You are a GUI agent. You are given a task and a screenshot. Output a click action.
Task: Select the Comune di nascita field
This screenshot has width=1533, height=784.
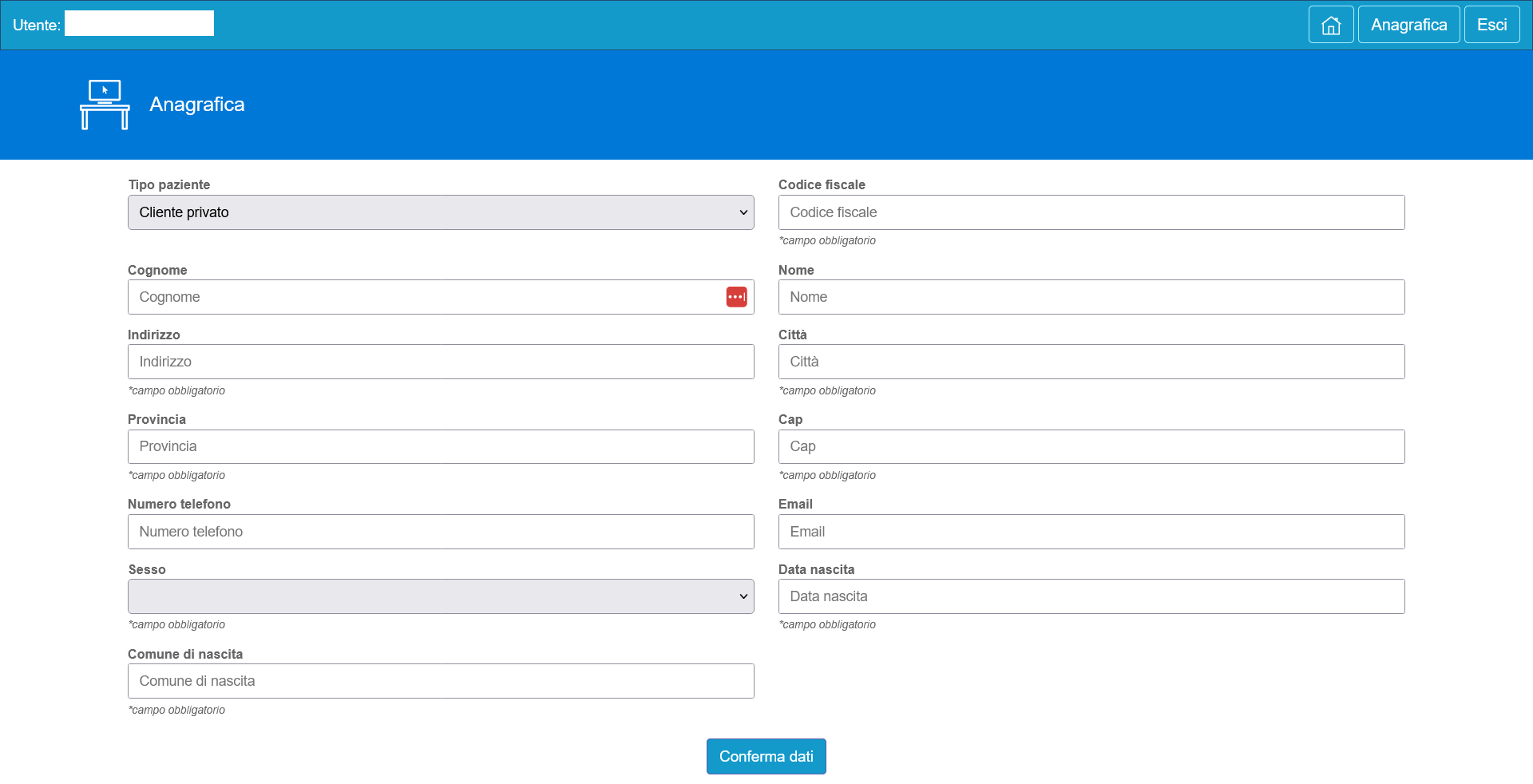click(x=441, y=681)
